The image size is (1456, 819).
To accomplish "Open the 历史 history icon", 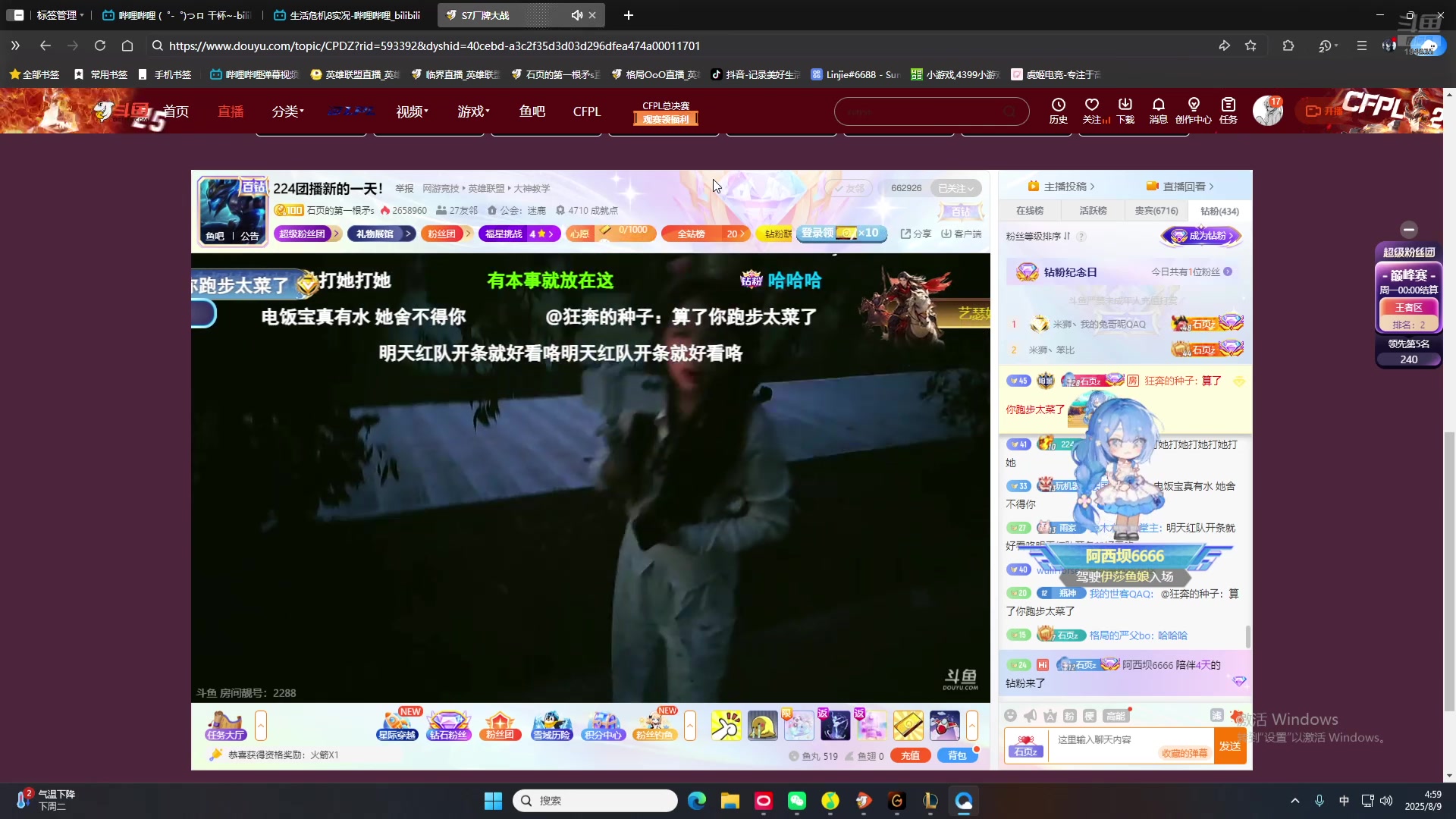I will (1058, 111).
